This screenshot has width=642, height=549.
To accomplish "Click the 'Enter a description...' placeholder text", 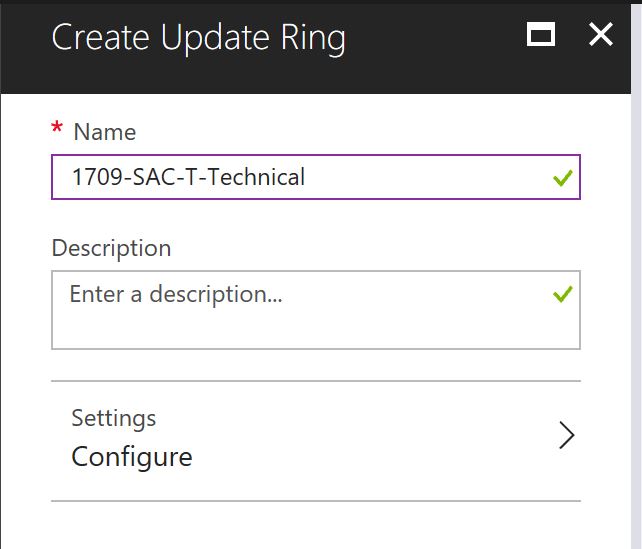I will coord(176,294).
